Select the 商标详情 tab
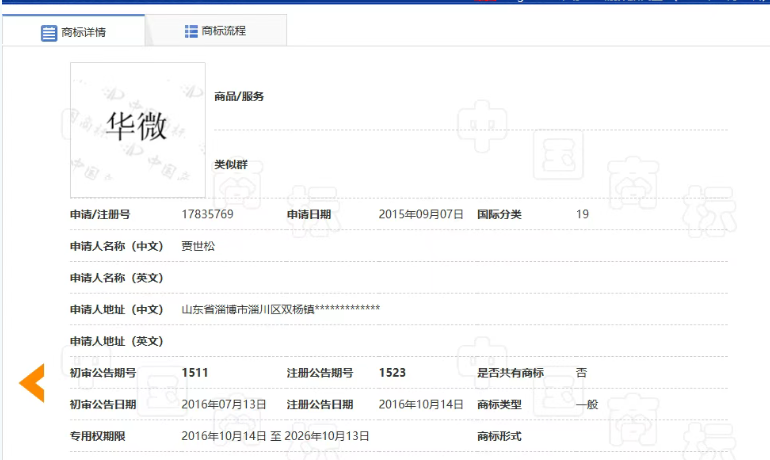This screenshot has height=460, width=770. coord(73,32)
